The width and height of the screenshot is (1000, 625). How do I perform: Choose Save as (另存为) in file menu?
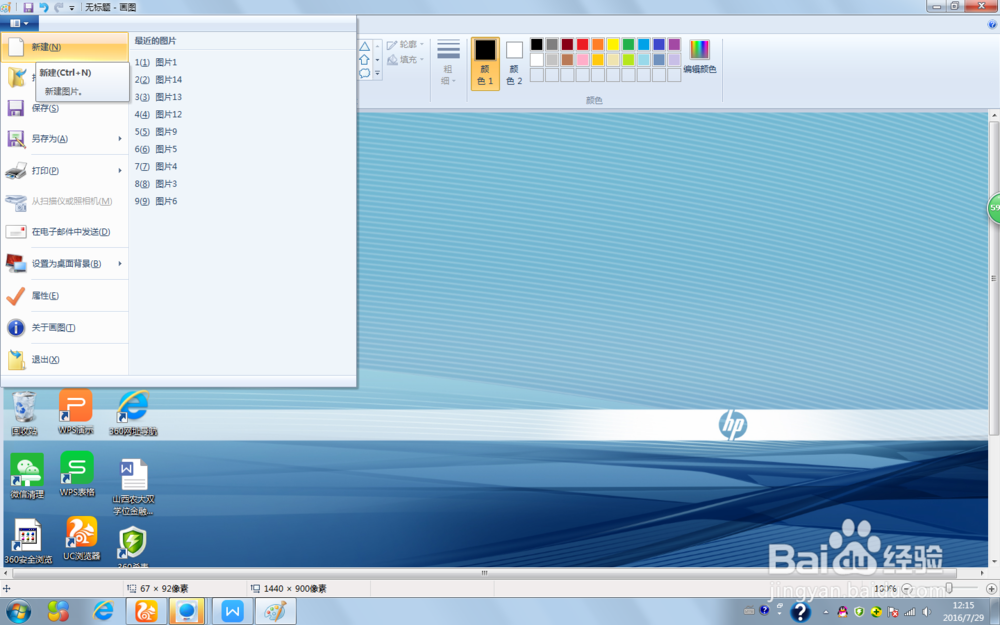(x=57, y=138)
